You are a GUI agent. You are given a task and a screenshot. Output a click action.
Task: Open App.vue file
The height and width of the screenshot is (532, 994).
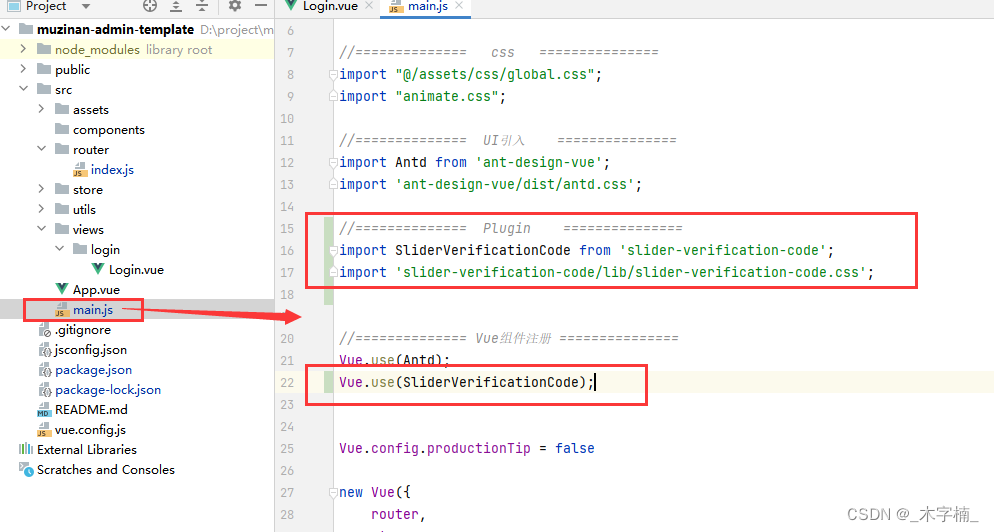tap(96, 290)
